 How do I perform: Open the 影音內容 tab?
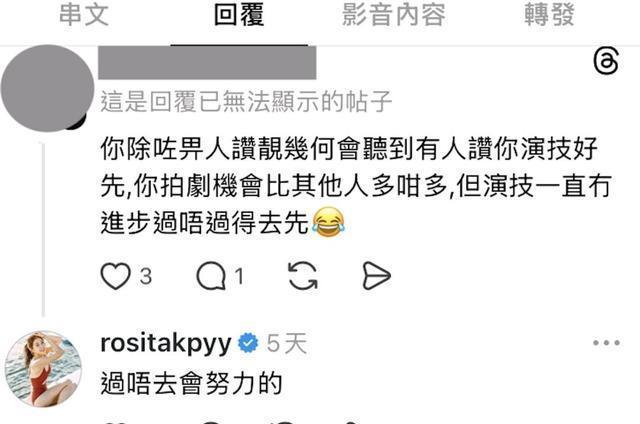[393, 15]
